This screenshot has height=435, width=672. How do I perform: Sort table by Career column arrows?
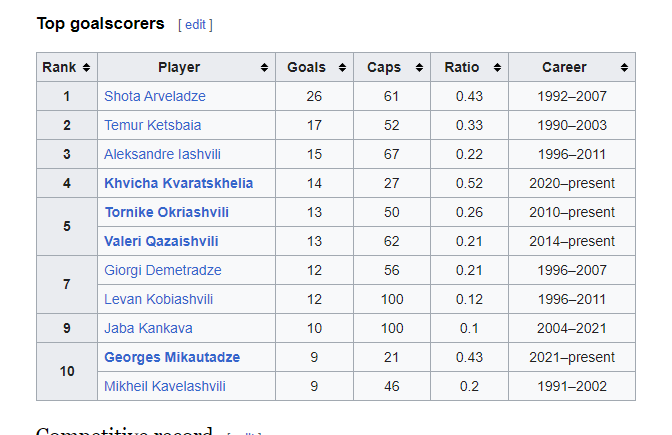coord(625,68)
